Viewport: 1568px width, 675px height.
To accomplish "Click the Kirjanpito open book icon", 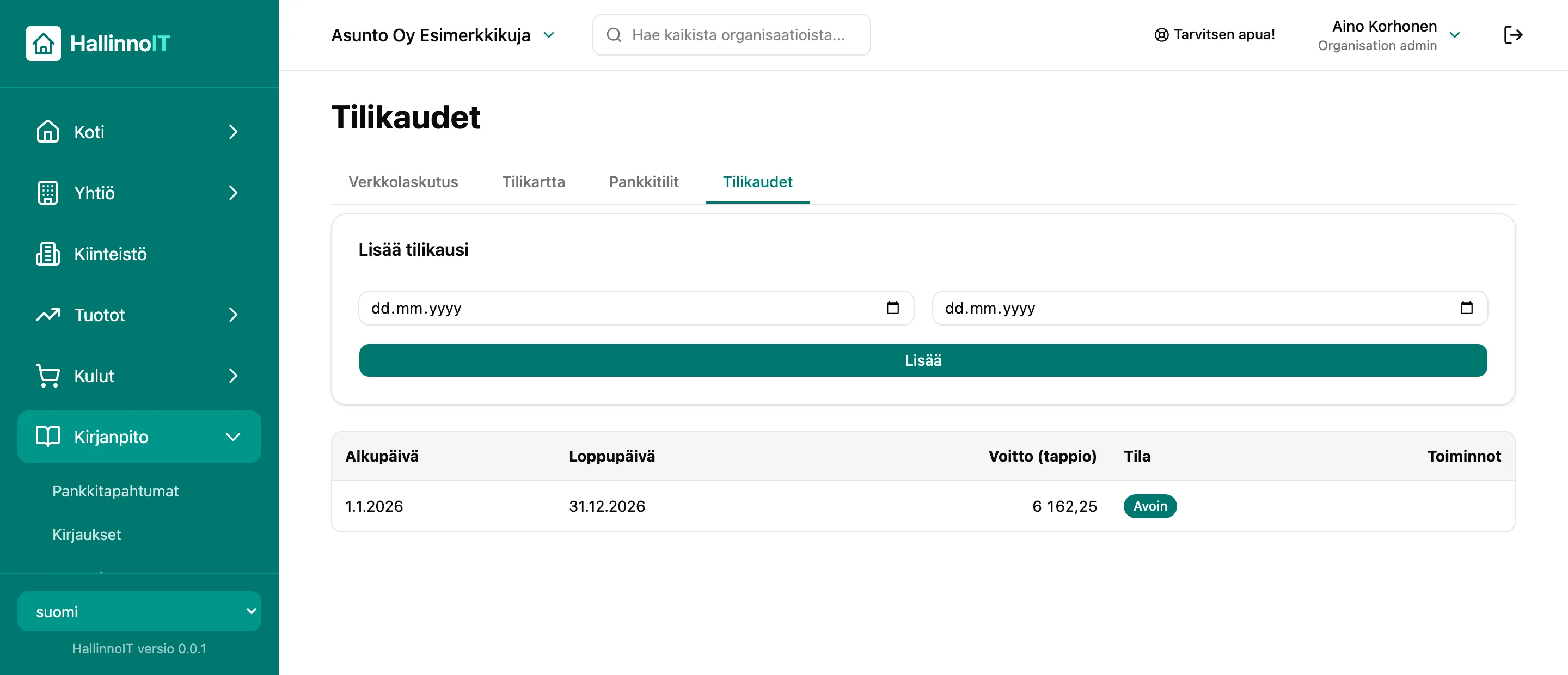I will (x=47, y=437).
